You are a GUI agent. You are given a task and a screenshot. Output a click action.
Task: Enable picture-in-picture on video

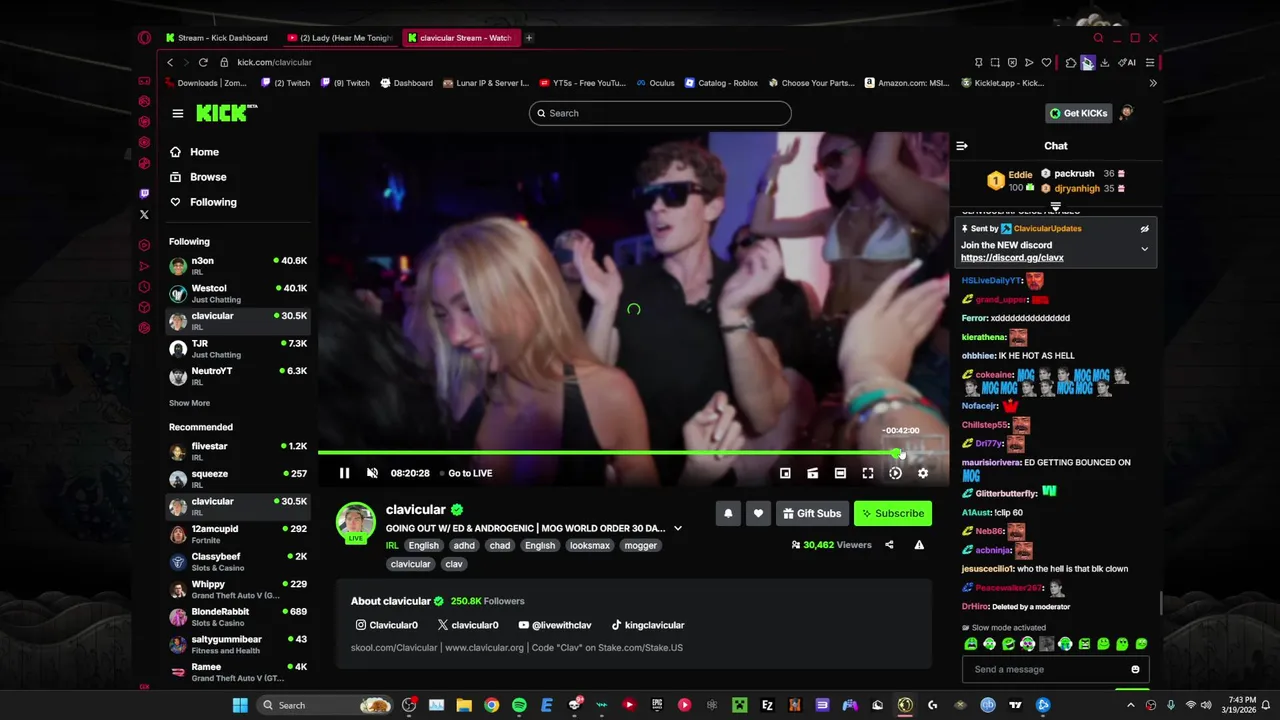pos(785,473)
